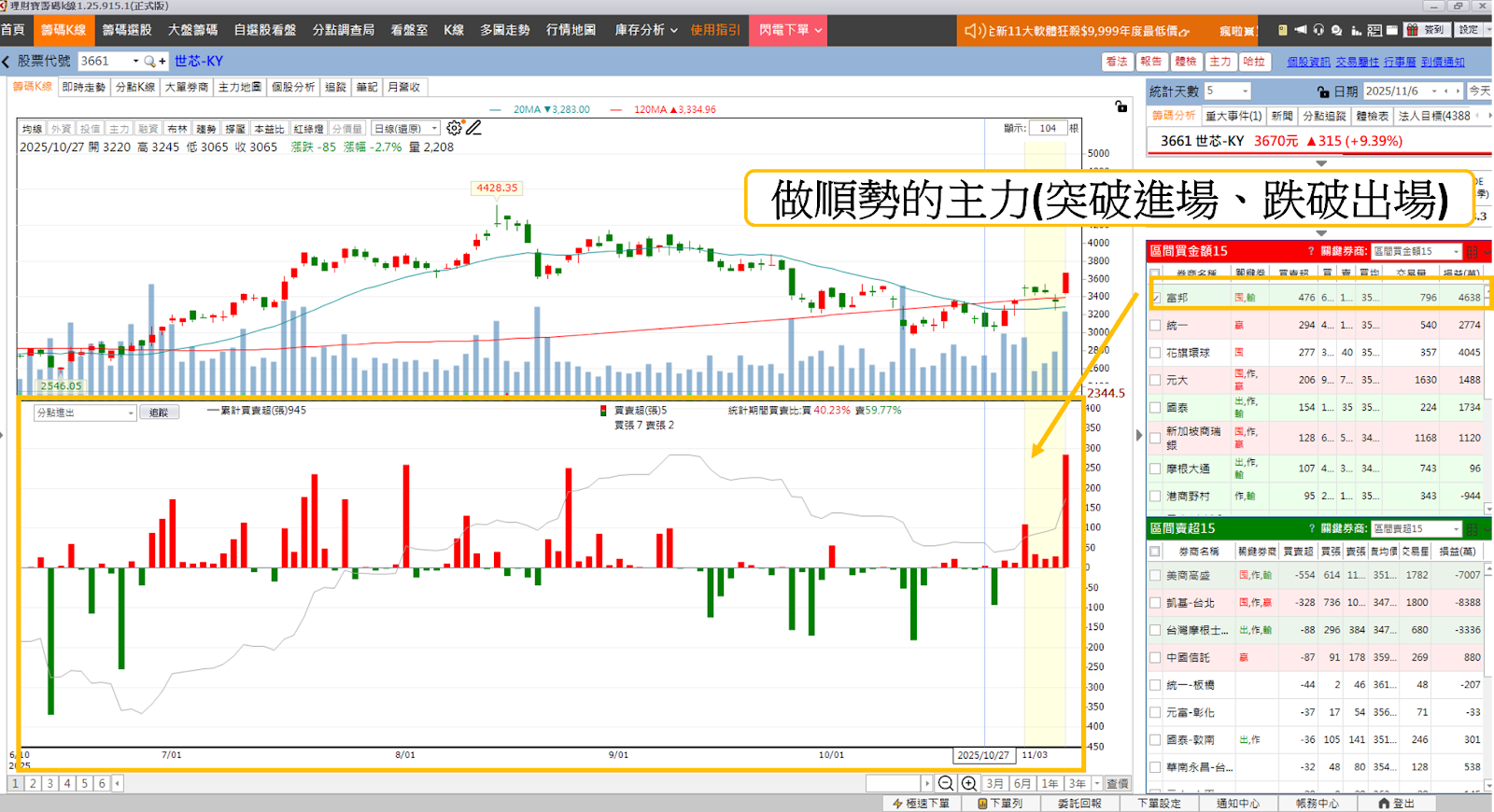Viewport: 1494px width, 812px height.
Task: Step date forward with small right arrow
Action: coord(1458,91)
